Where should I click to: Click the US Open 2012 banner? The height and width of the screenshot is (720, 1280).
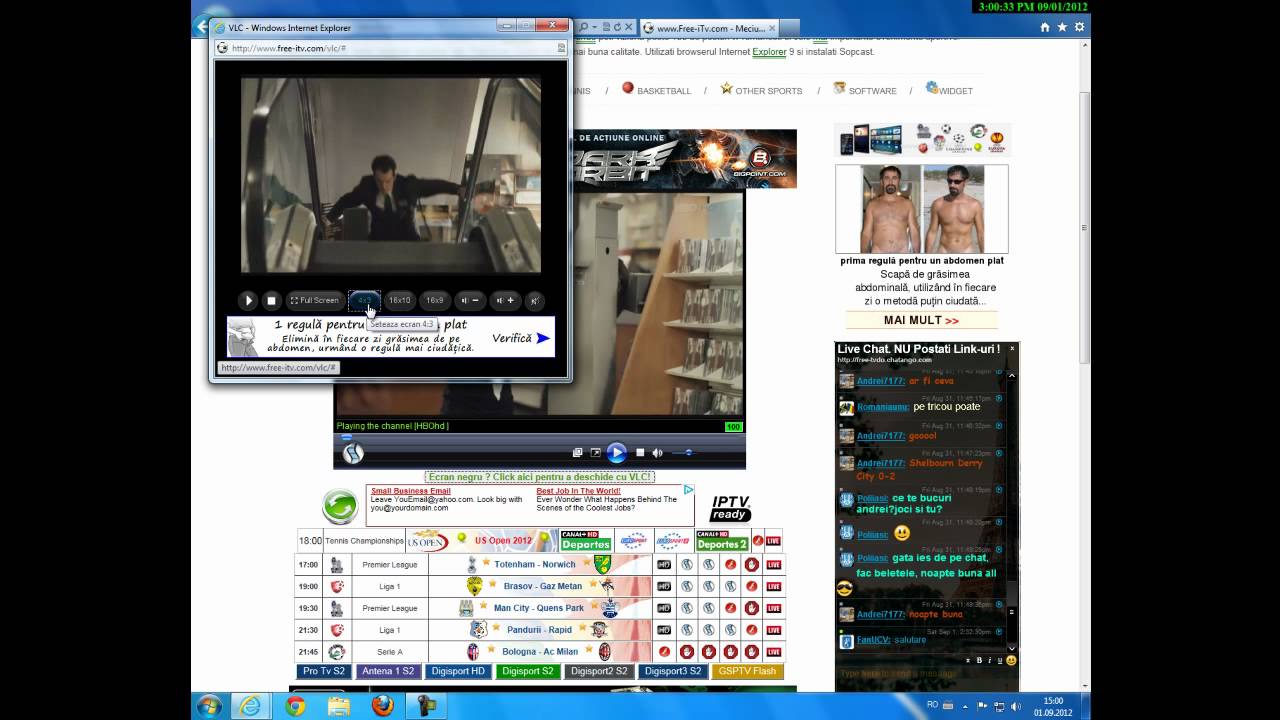click(x=483, y=541)
